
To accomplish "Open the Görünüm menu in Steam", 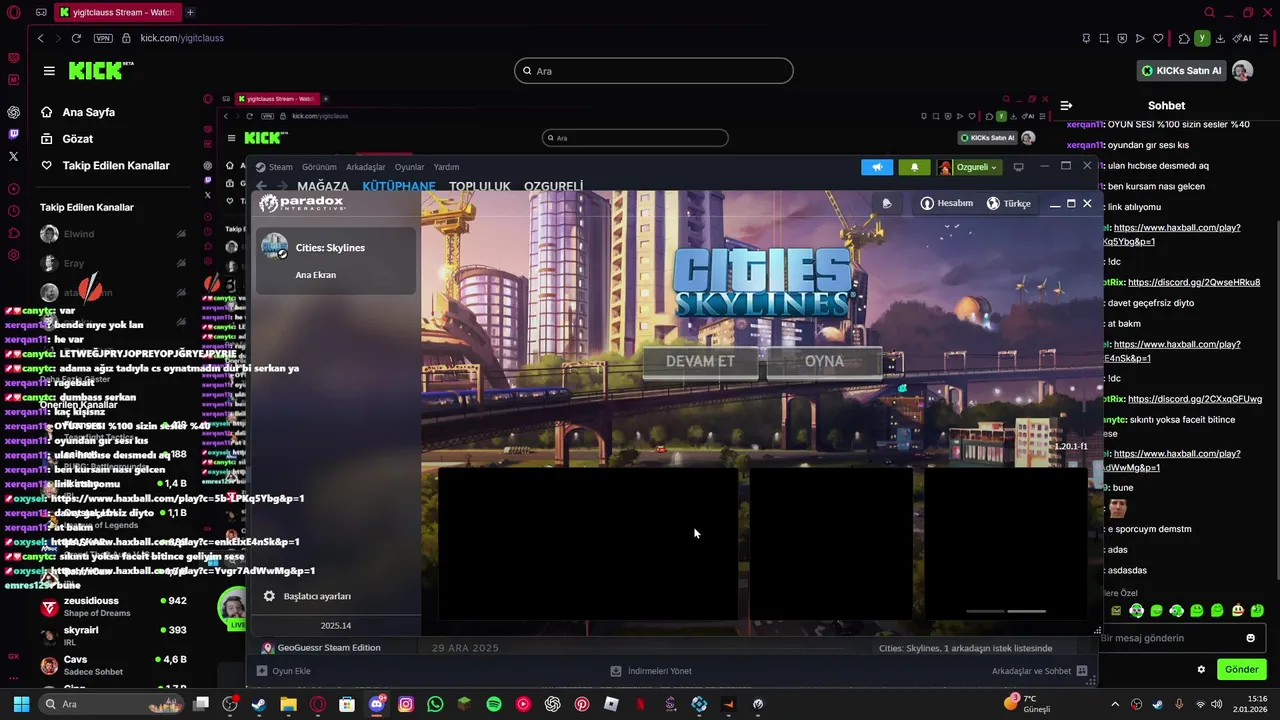I will coord(319,167).
